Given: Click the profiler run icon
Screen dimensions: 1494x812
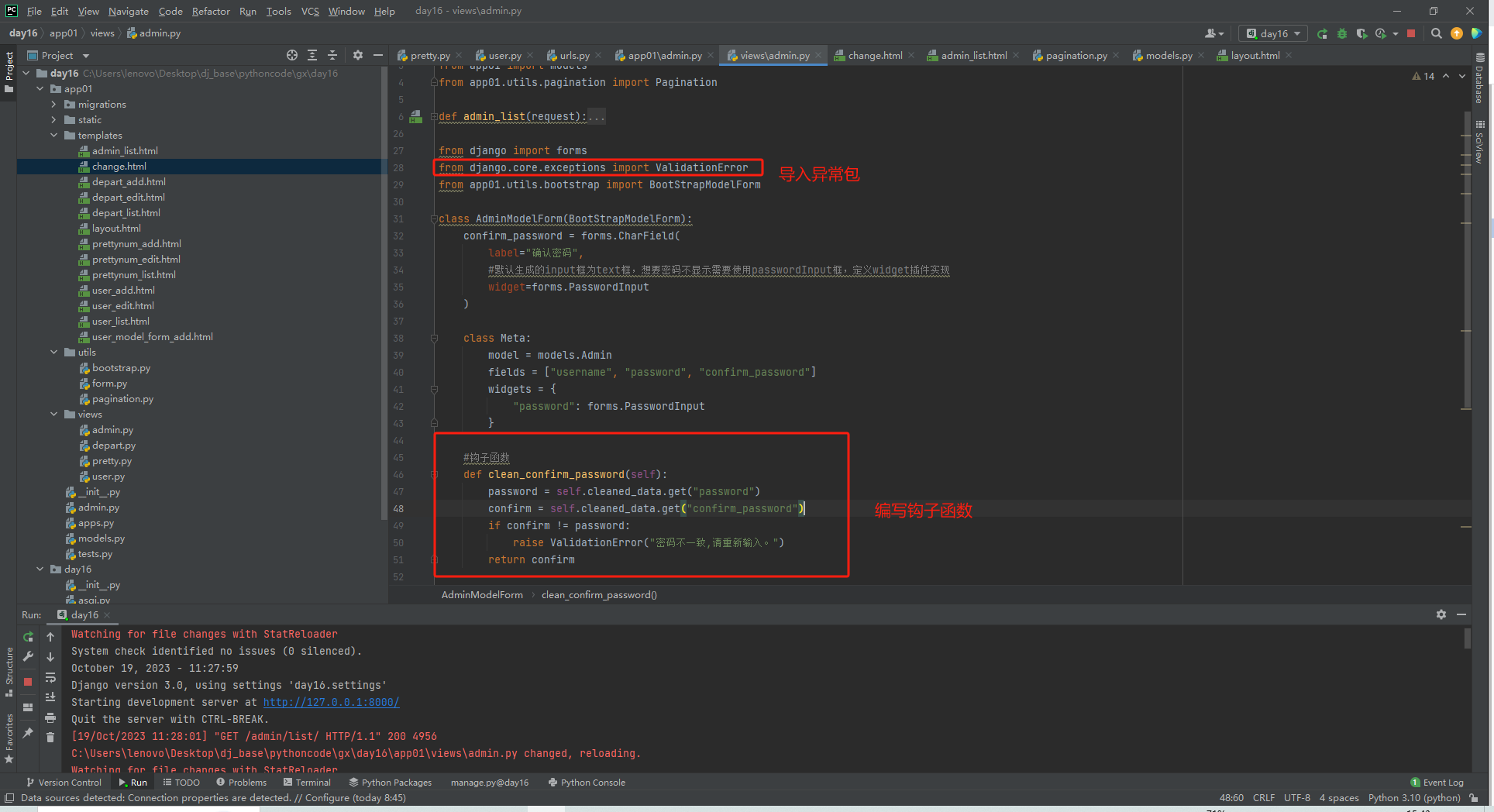Looking at the screenshot, I should (1381, 33).
